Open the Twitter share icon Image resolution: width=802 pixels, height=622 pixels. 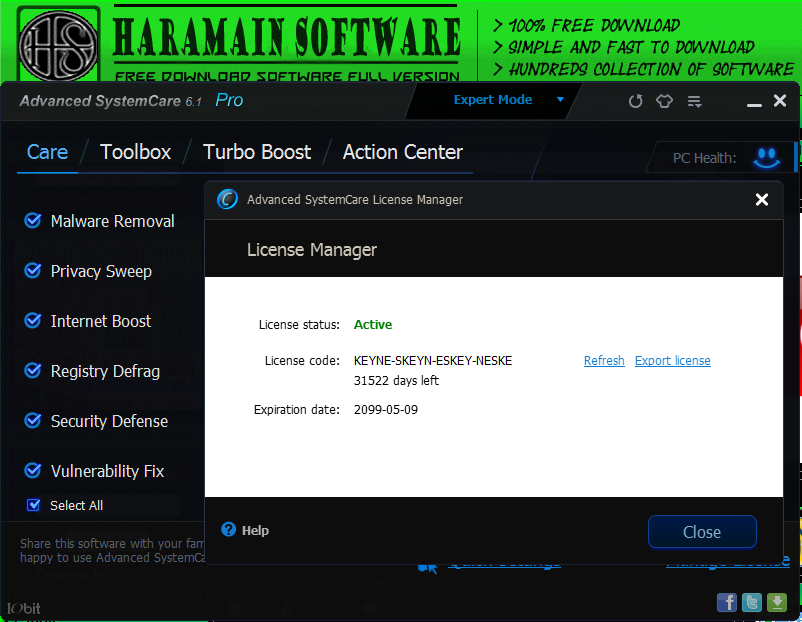point(751,603)
